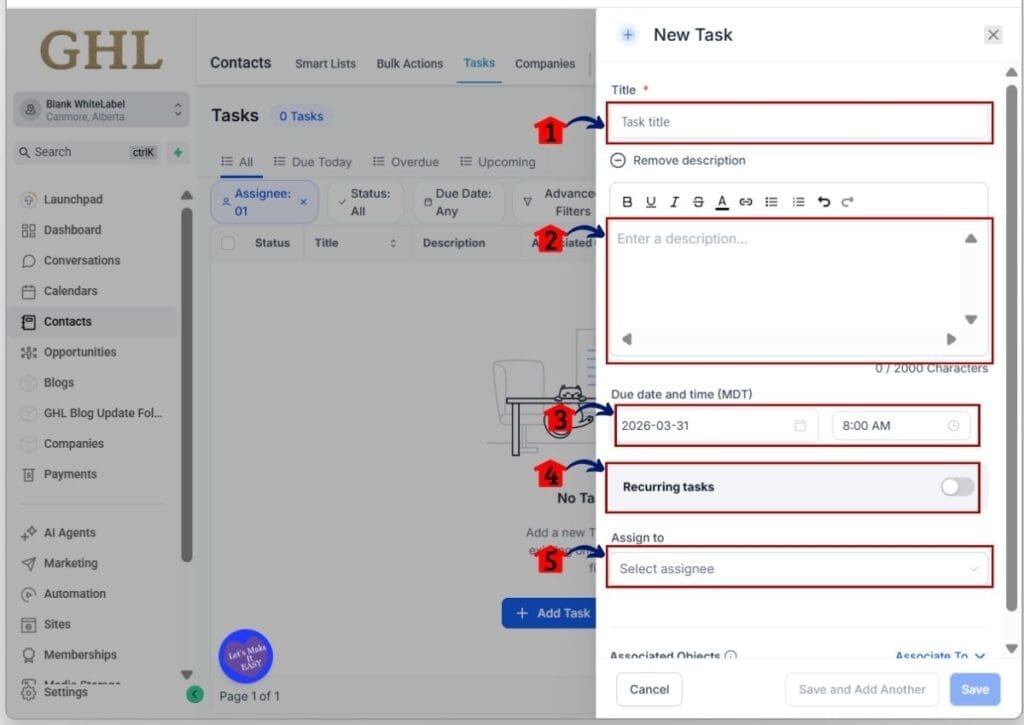Viewport: 1024px width, 725px height.
Task: Insert a hyperlink using the link icon
Action: click(746, 201)
